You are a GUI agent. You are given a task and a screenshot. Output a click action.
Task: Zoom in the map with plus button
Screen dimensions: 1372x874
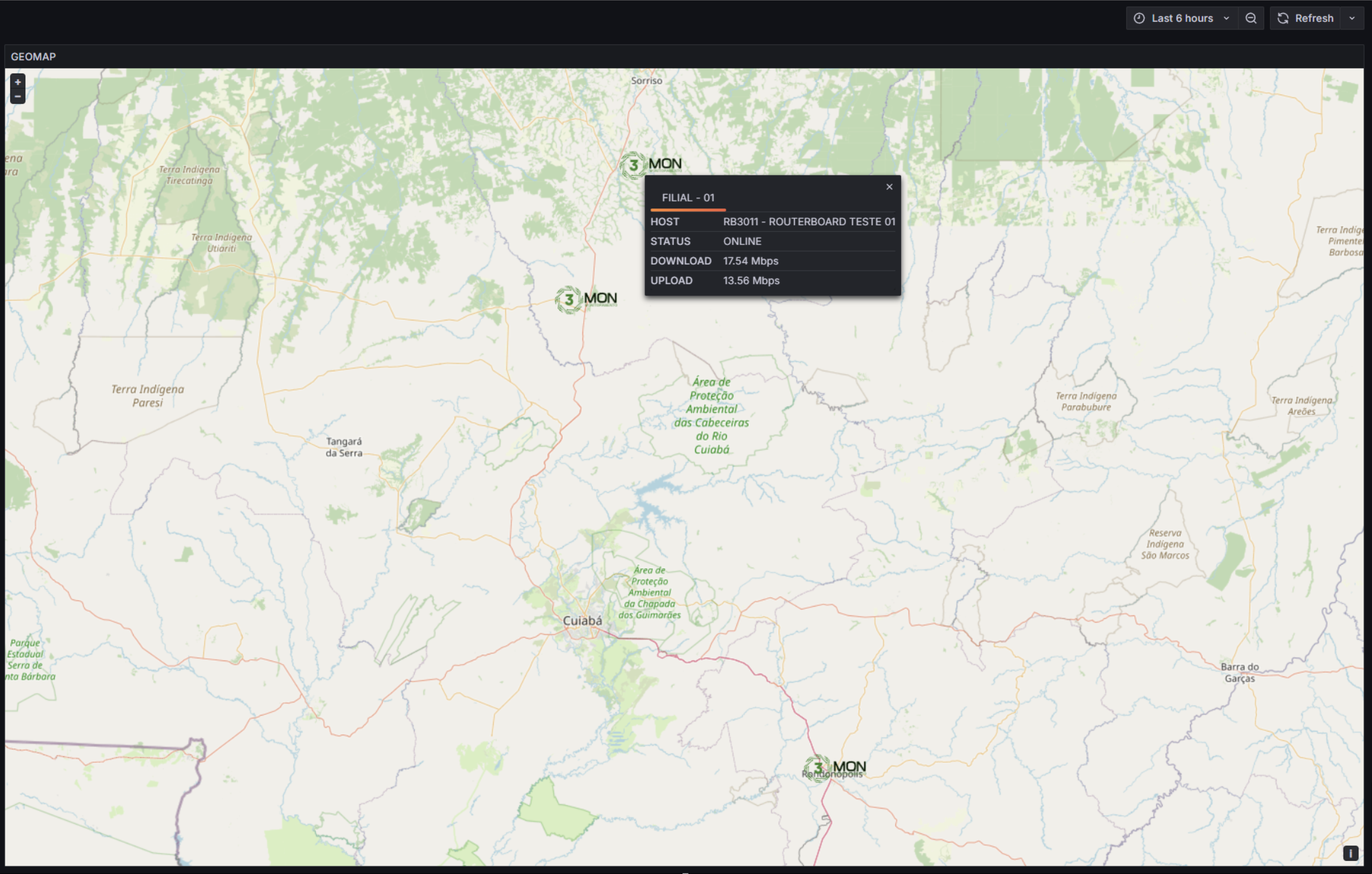click(x=17, y=82)
